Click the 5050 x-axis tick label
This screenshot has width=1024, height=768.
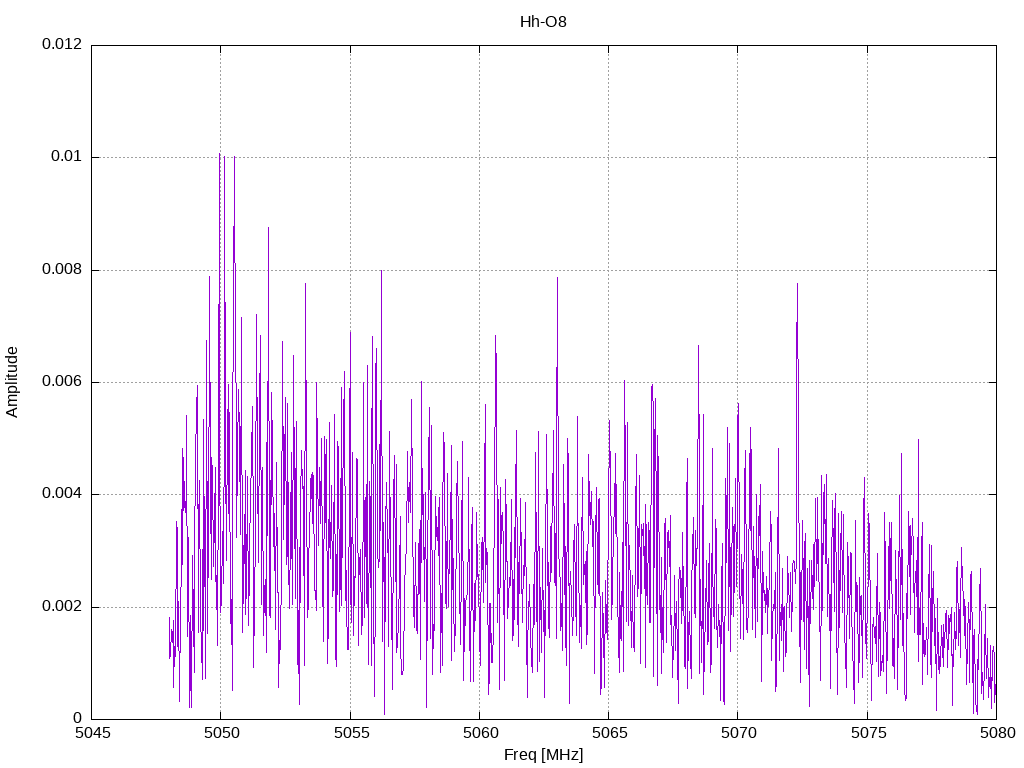(x=222, y=733)
